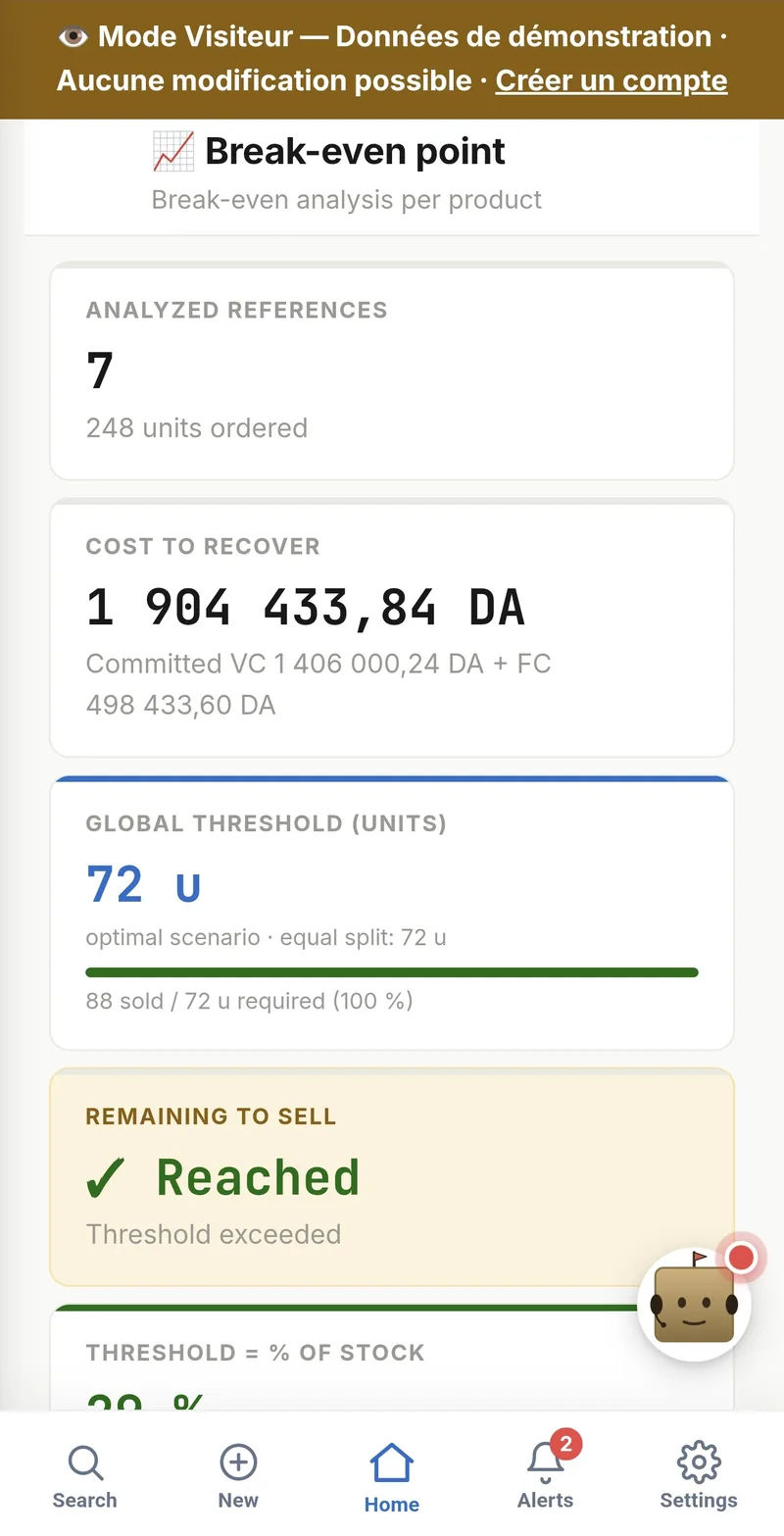Open the robot assistant chat bubble
The height and width of the screenshot is (1536, 784).
coord(694,1305)
